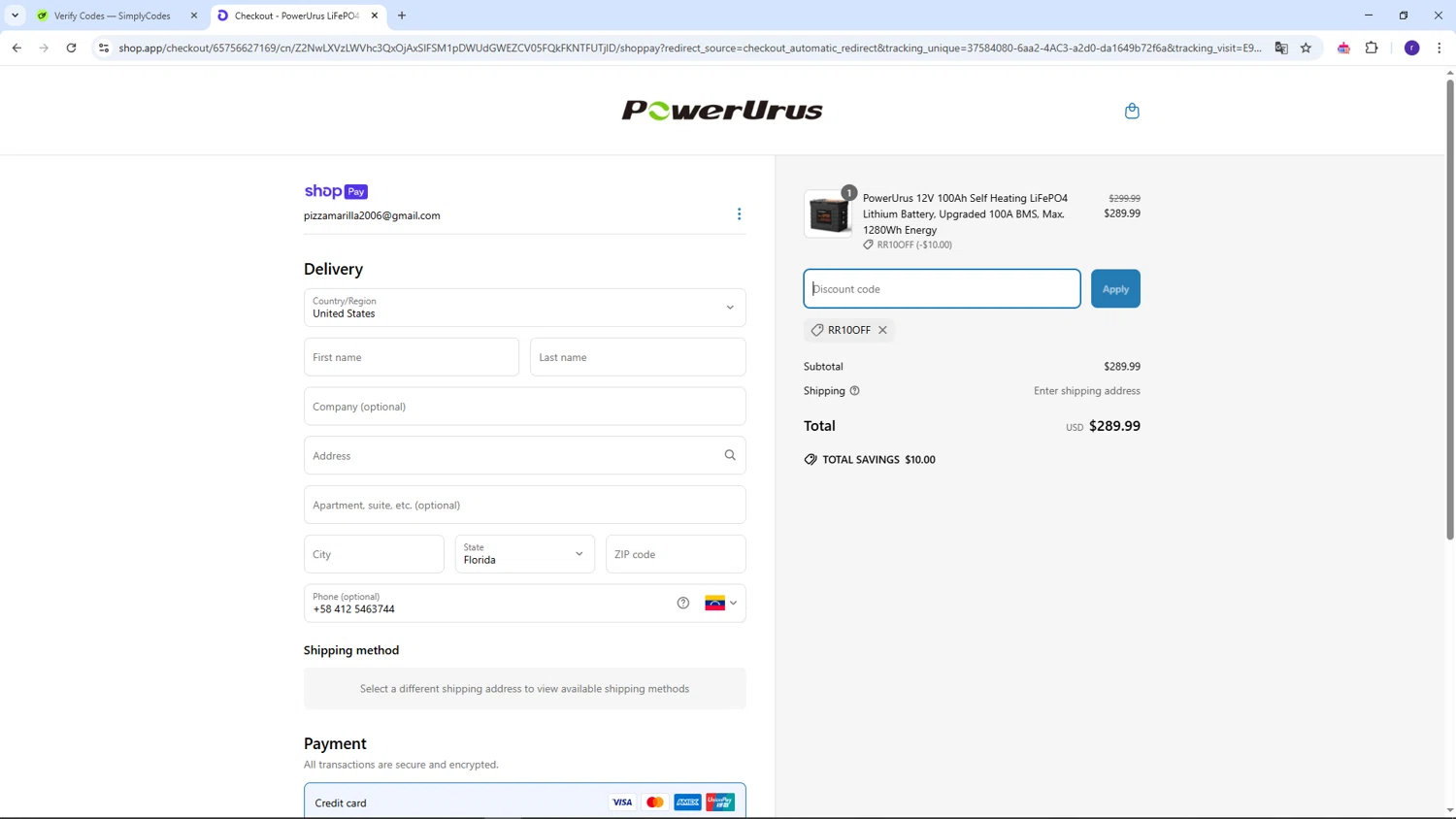Screen dimensions: 1456x819
Task: Focus the Discount code field
Action: coord(942,288)
